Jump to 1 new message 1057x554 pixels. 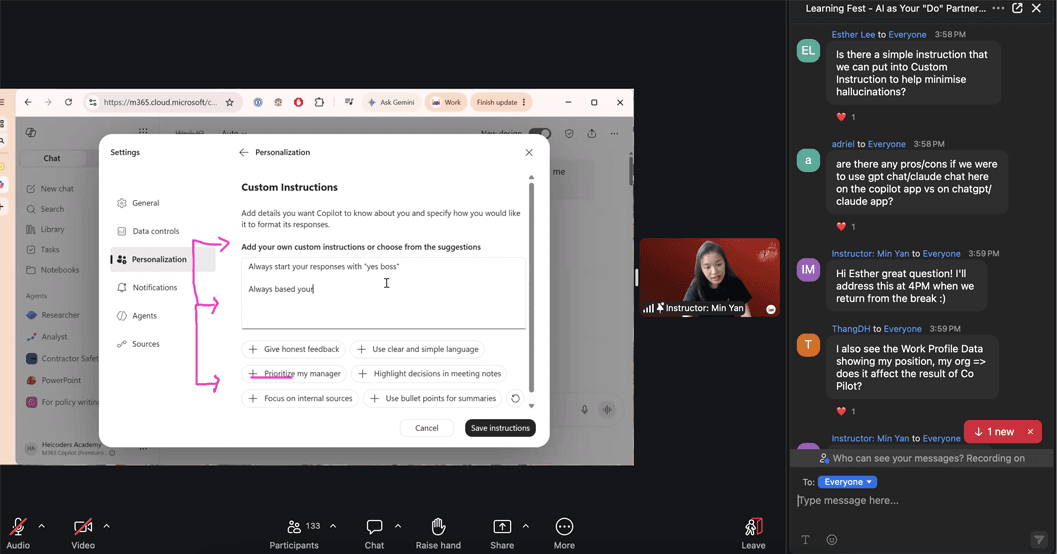(x=994, y=431)
